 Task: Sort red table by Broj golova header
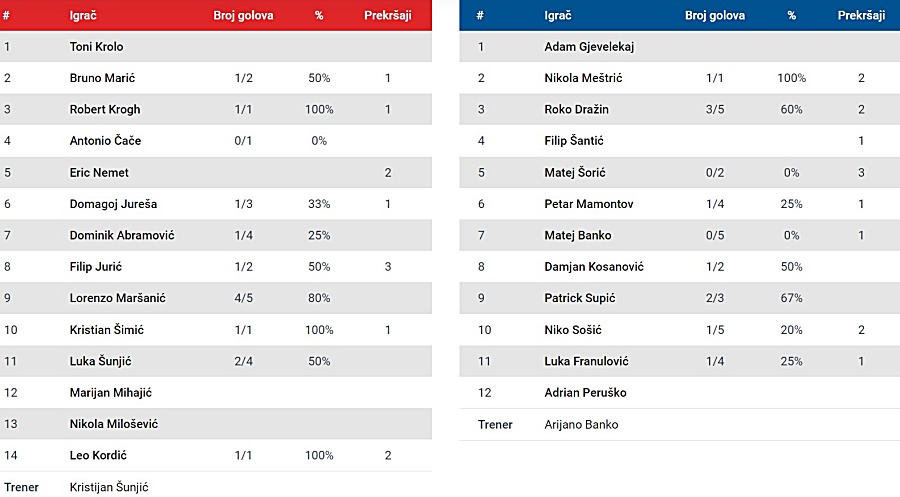(x=243, y=15)
